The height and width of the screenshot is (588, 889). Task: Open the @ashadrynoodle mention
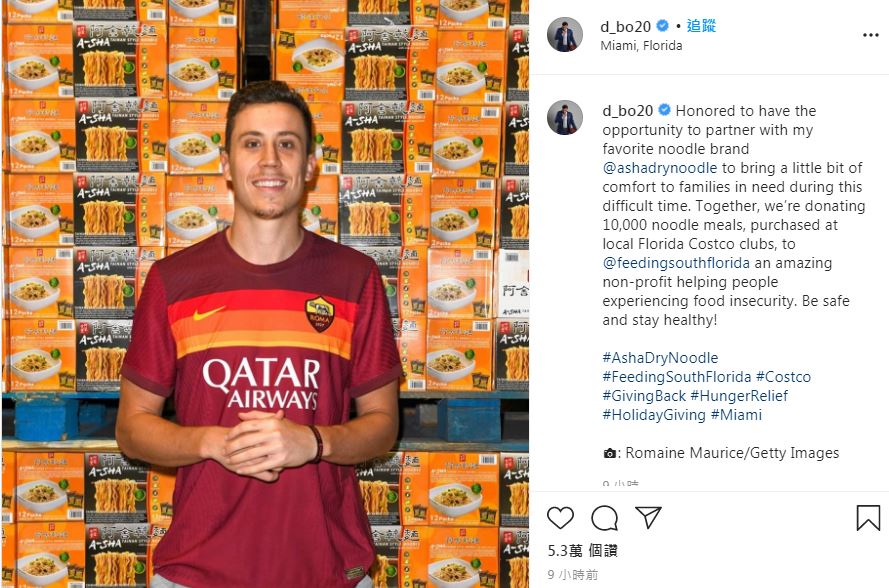(x=660, y=168)
